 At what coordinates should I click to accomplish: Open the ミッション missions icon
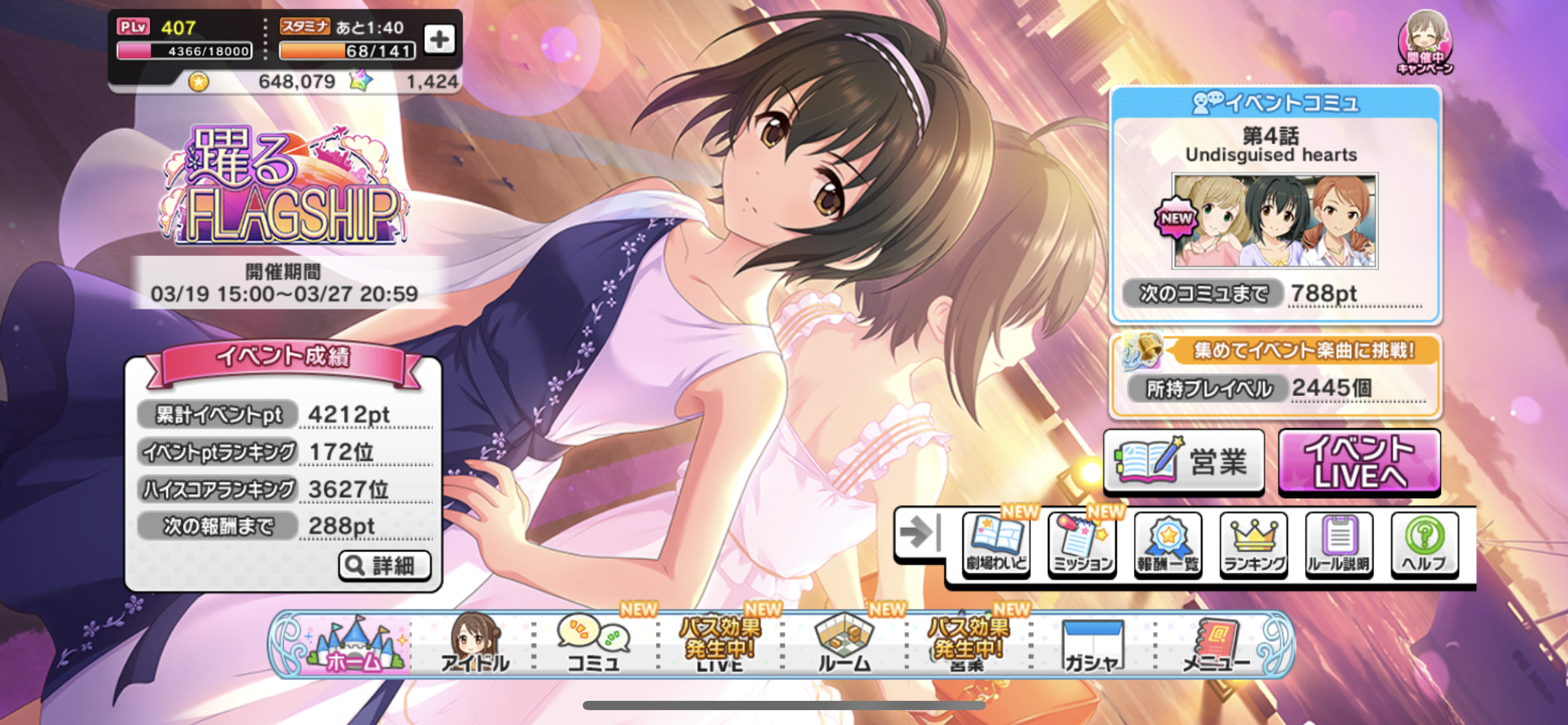click(x=1082, y=544)
